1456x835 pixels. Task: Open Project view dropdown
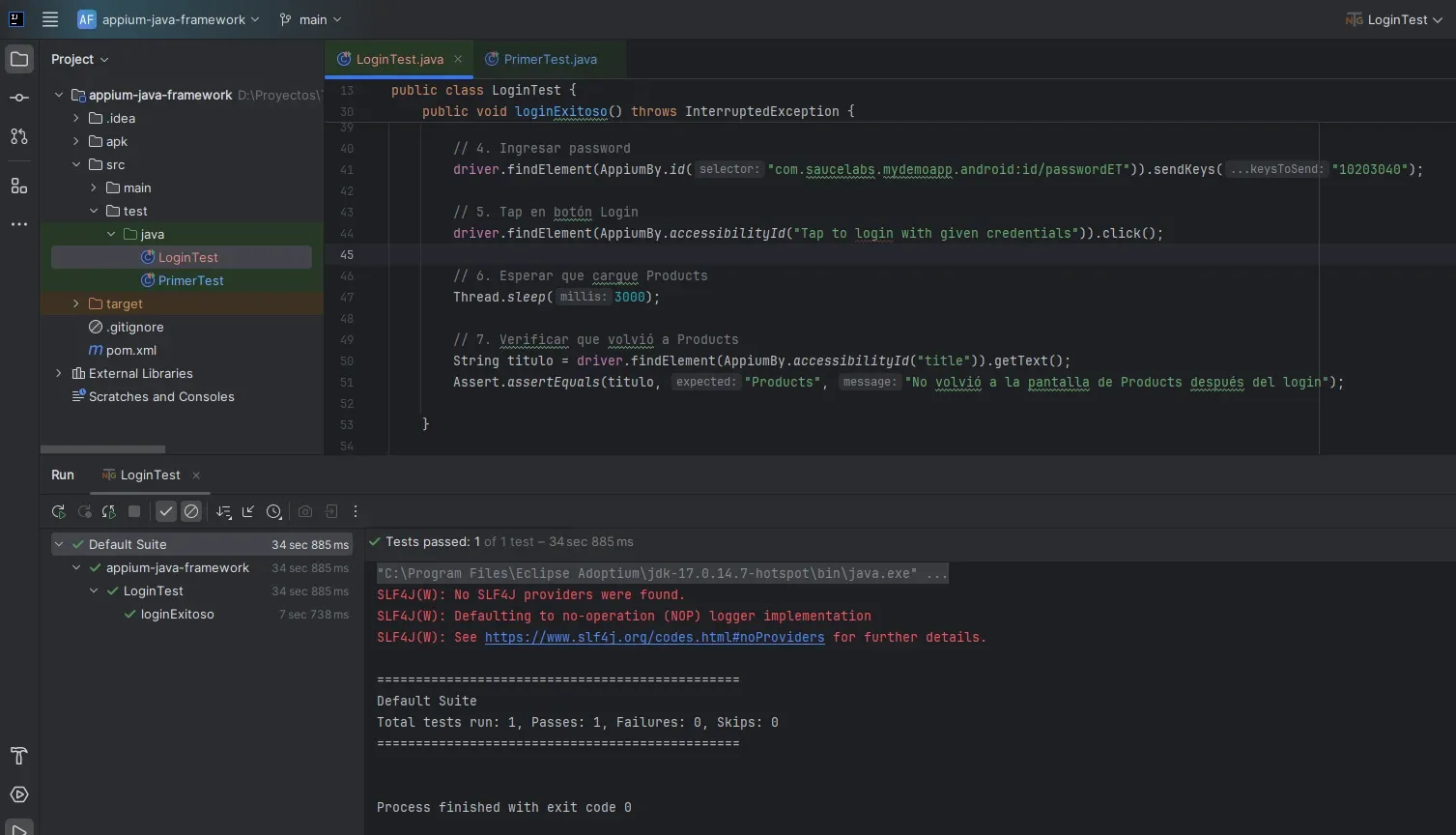click(80, 59)
